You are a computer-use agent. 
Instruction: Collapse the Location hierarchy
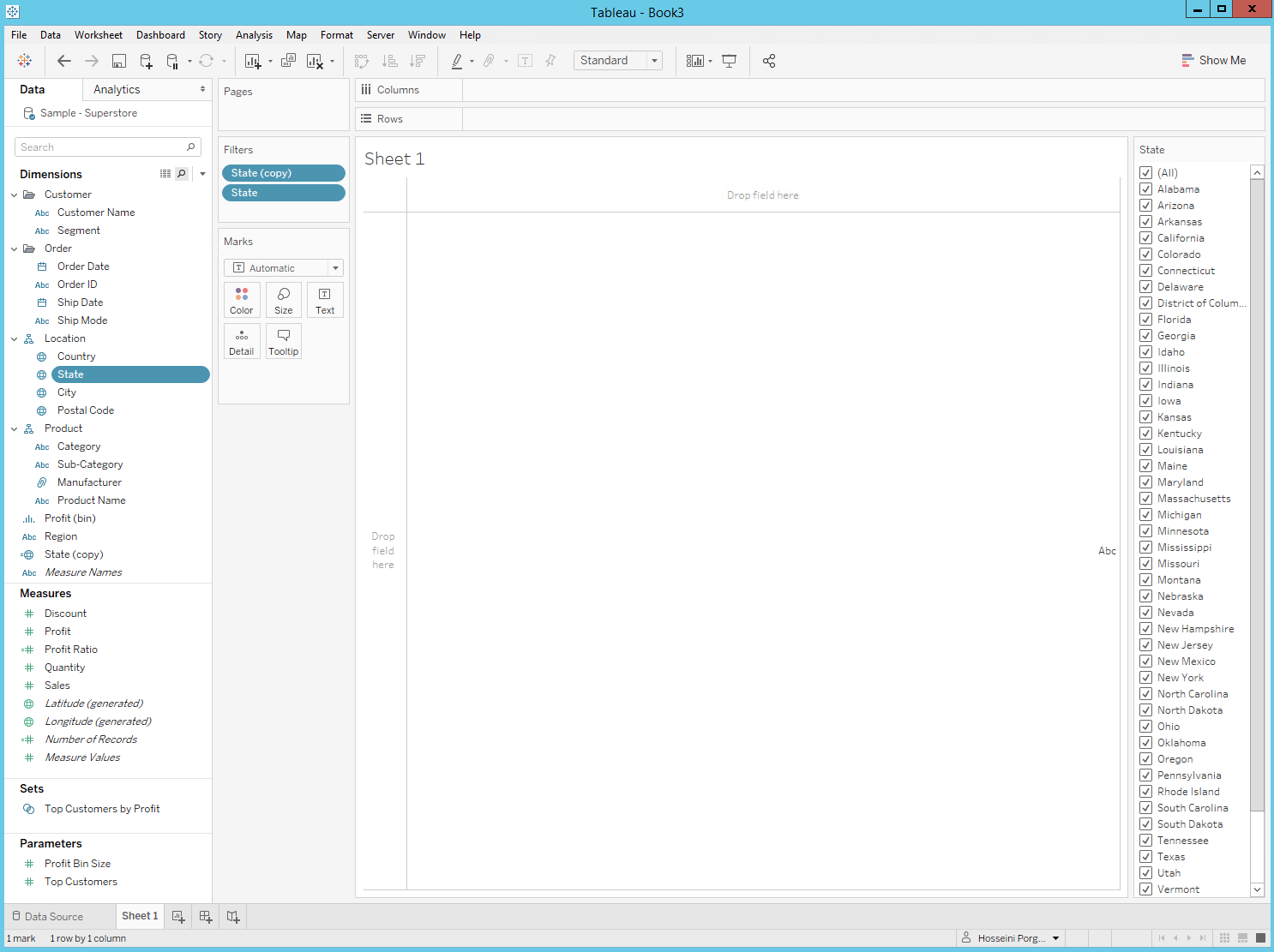coord(14,338)
